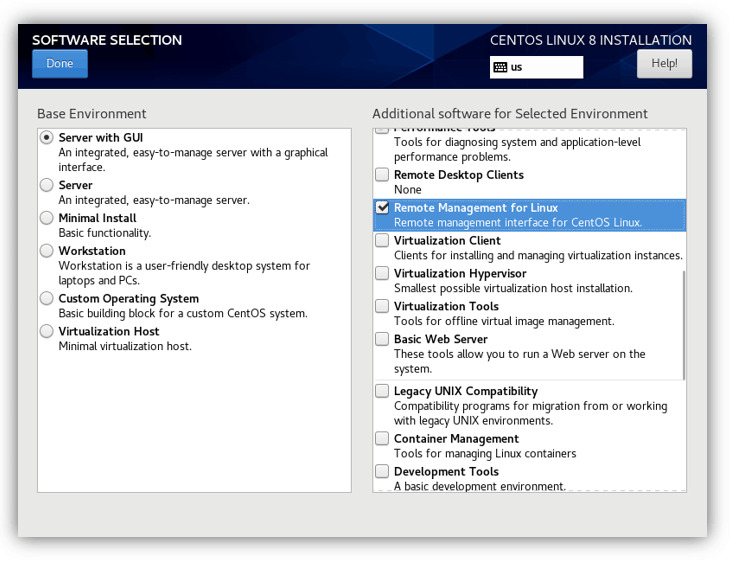
Task: Click 'A basic development environment.' text
Action: click(480, 486)
